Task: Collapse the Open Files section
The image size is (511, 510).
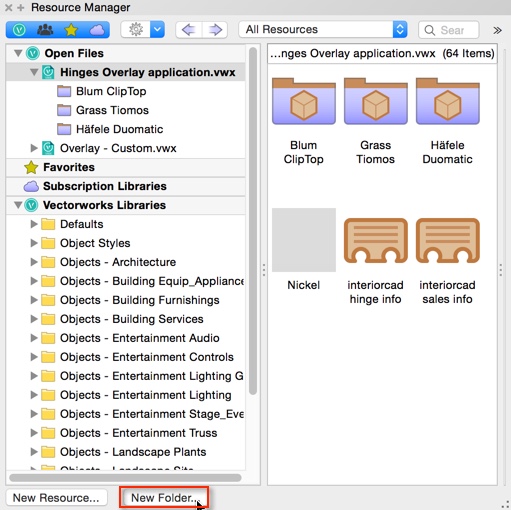Action: pyautogui.click(x=18, y=53)
